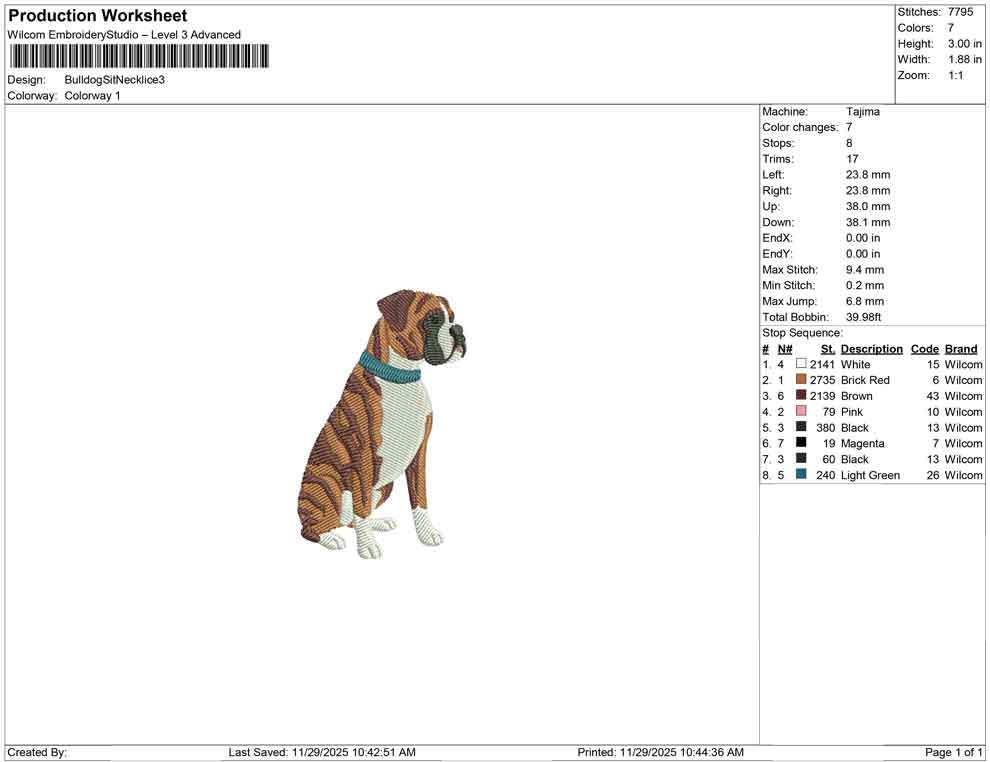Click the Brick Red description text

click(x=865, y=380)
